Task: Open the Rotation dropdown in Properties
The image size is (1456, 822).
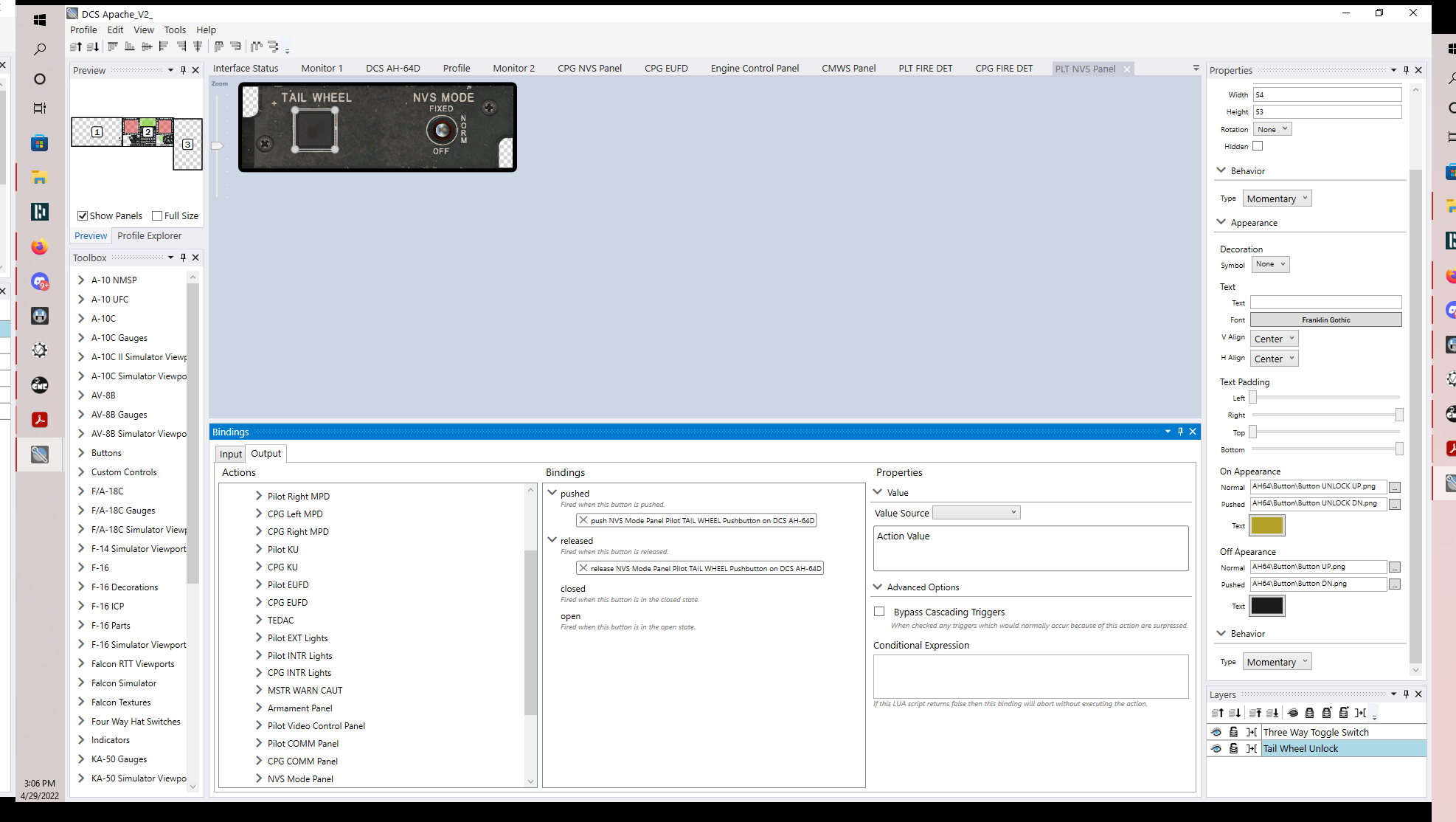Action: click(x=1272, y=129)
